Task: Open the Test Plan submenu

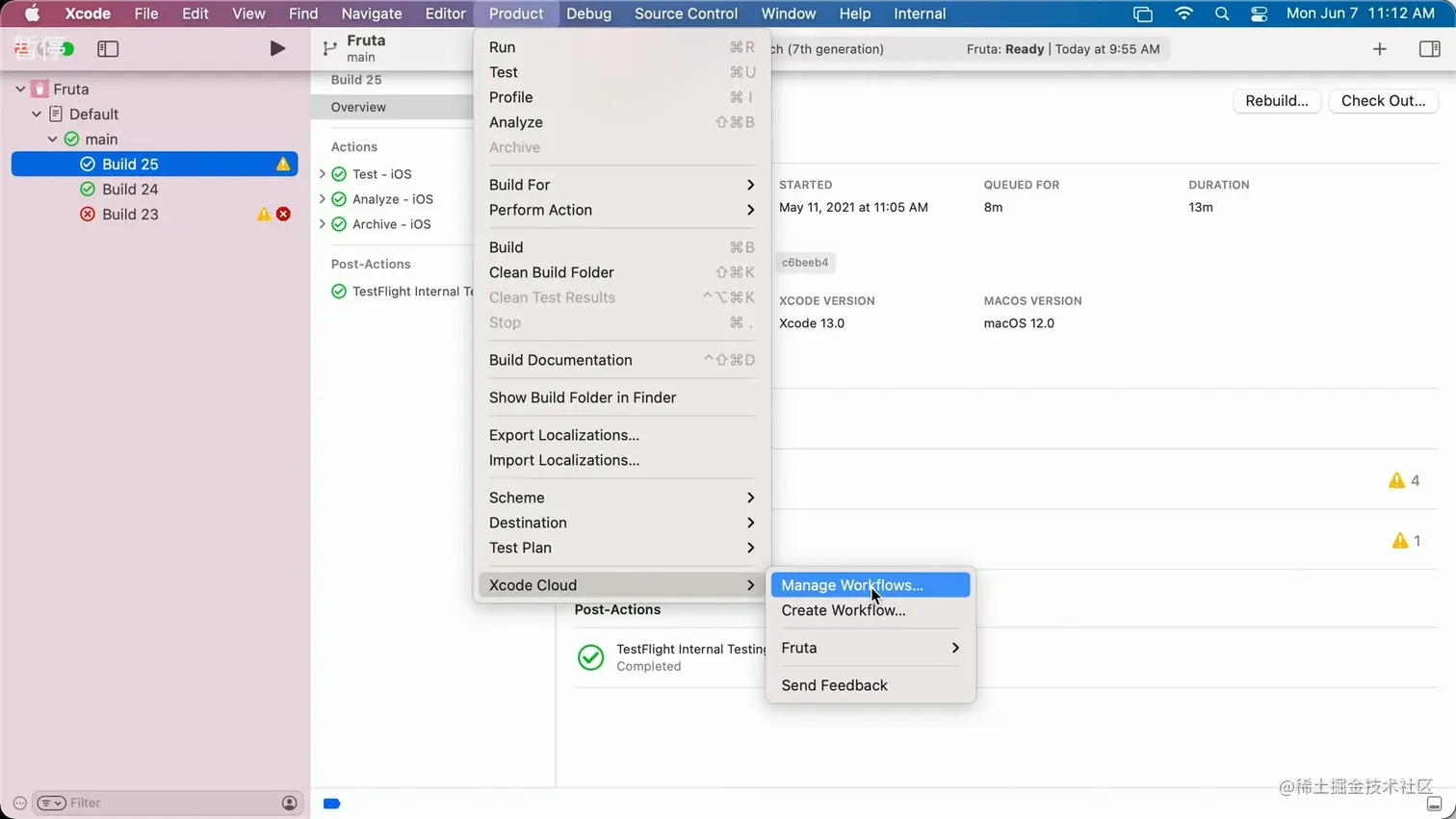Action: (622, 548)
